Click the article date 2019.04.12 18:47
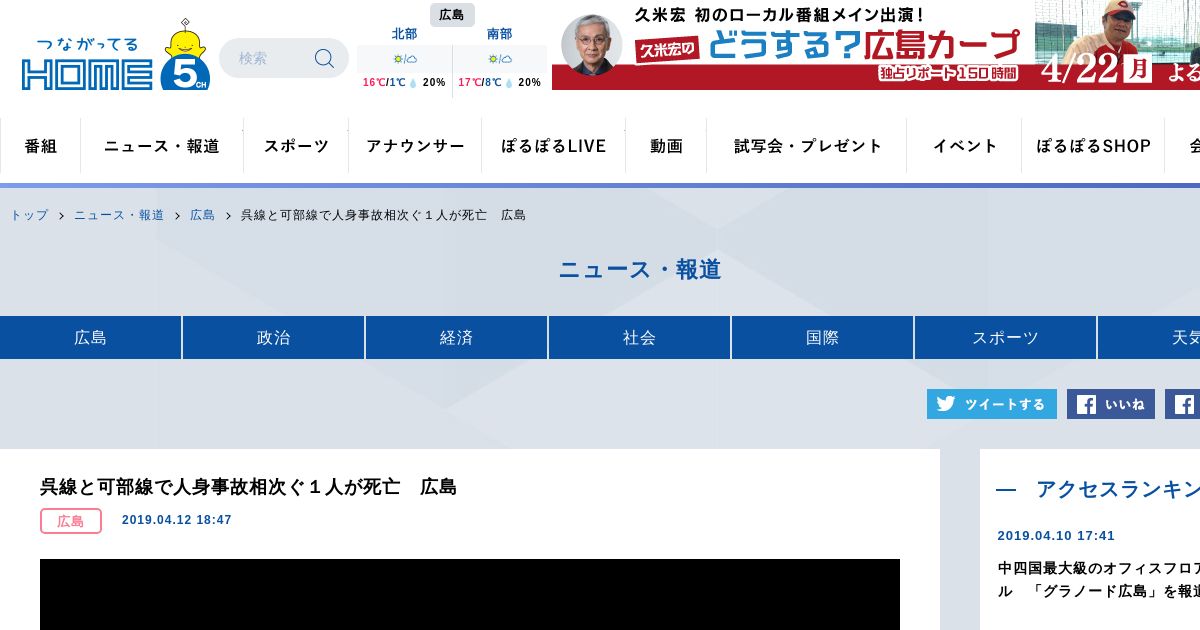 pyautogui.click(x=177, y=520)
